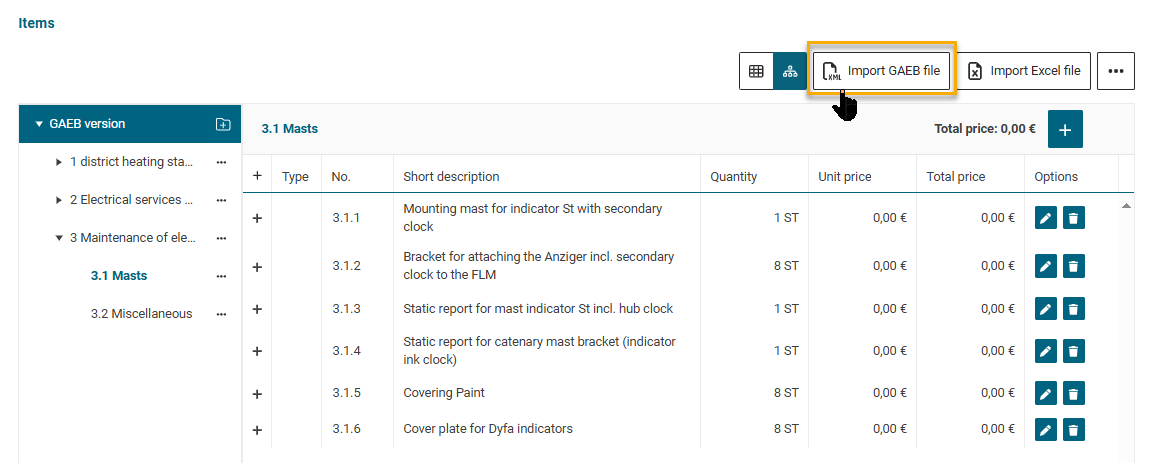The image size is (1151, 463).
Task: Add new folder to GAEB version
Action: click(x=222, y=124)
